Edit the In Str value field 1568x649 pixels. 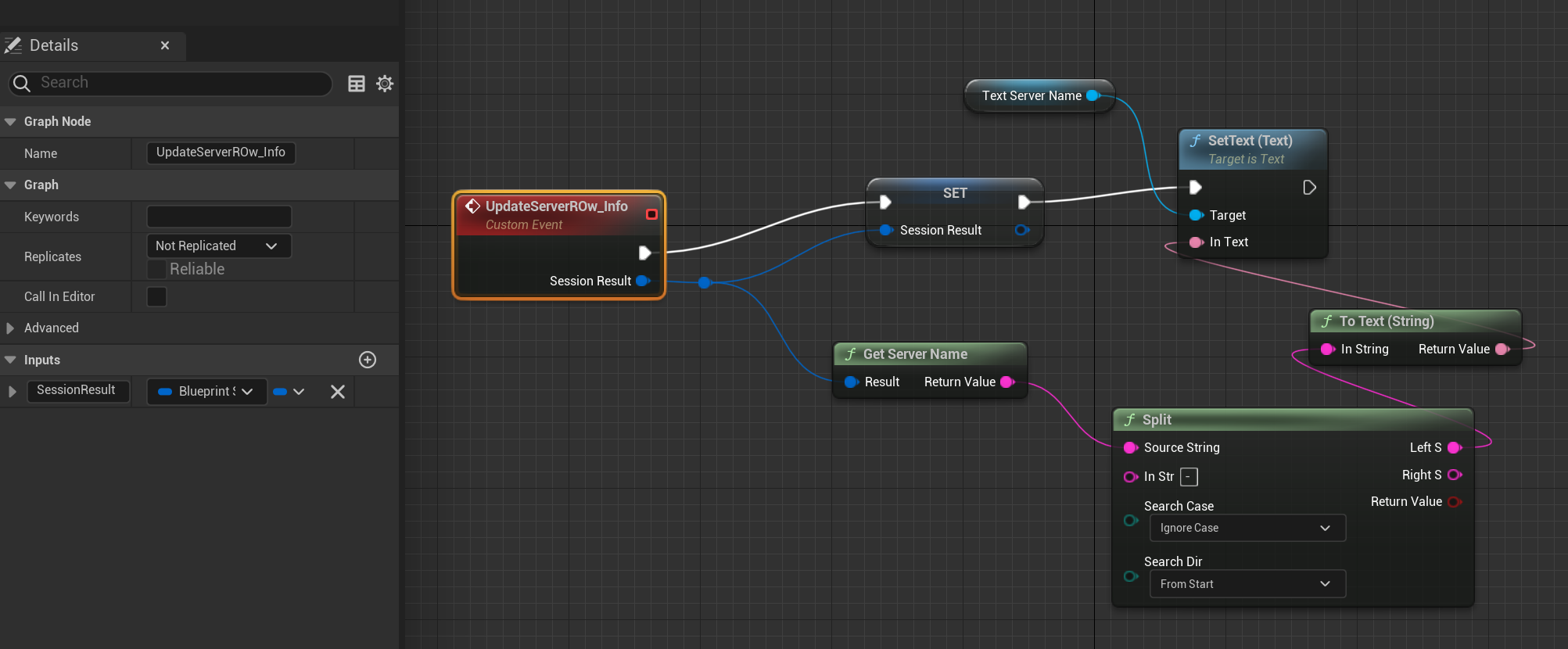[x=1189, y=476]
